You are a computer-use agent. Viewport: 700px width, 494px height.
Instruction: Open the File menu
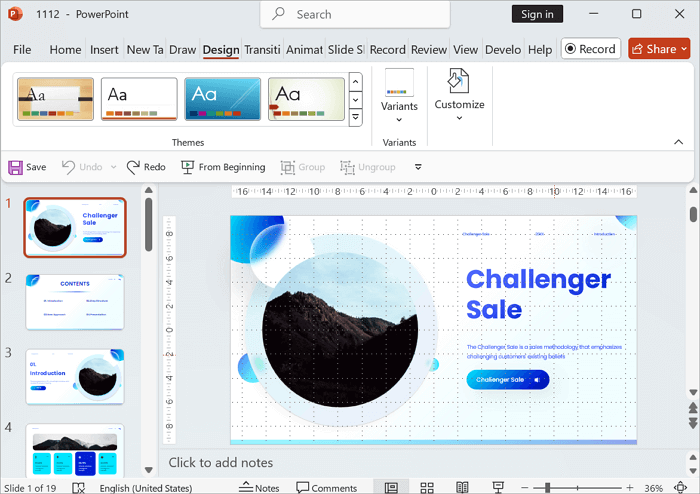22,50
